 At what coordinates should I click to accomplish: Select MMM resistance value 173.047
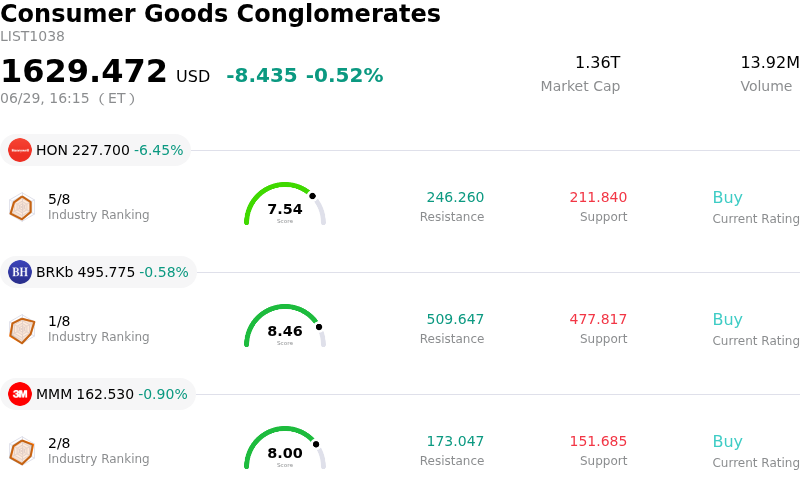tap(455, 441)
